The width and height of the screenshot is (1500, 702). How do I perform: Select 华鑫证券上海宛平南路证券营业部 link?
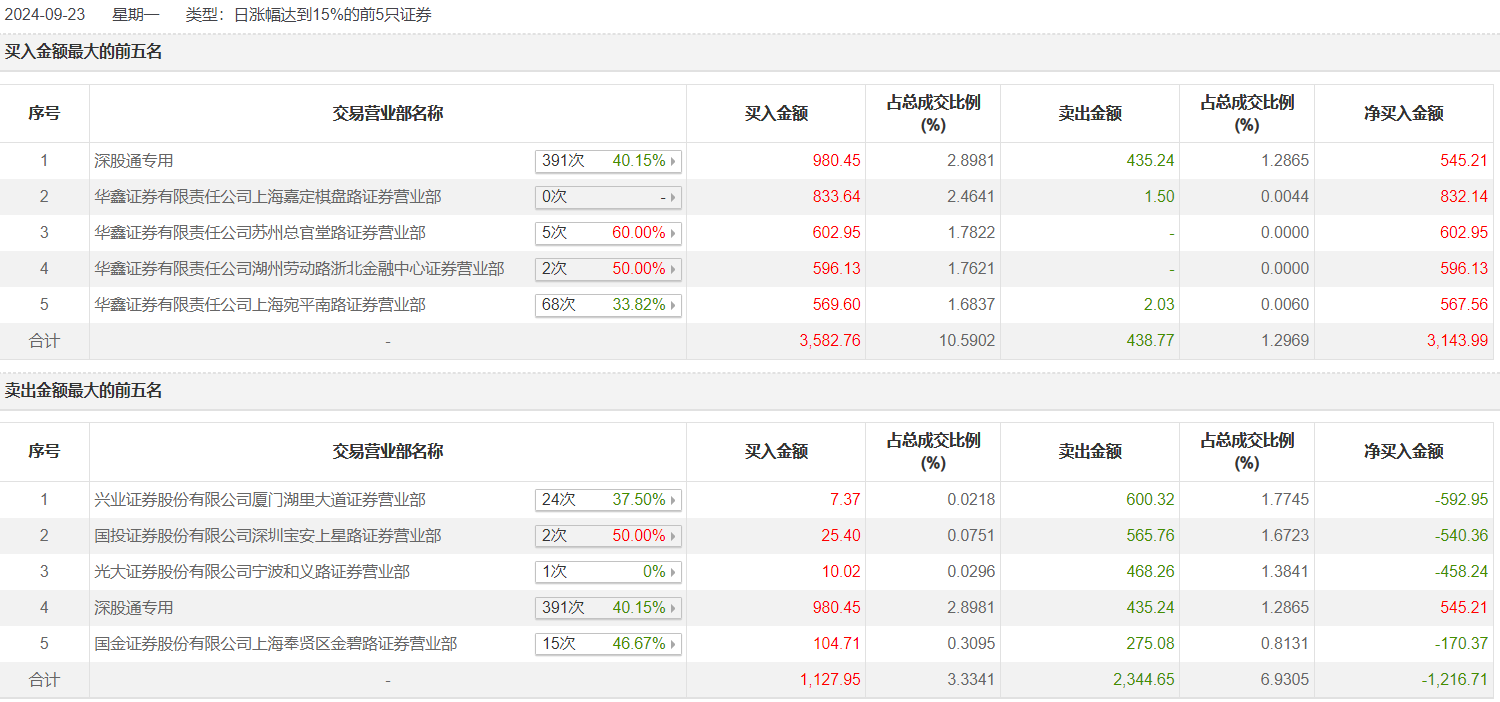point(259,305)
